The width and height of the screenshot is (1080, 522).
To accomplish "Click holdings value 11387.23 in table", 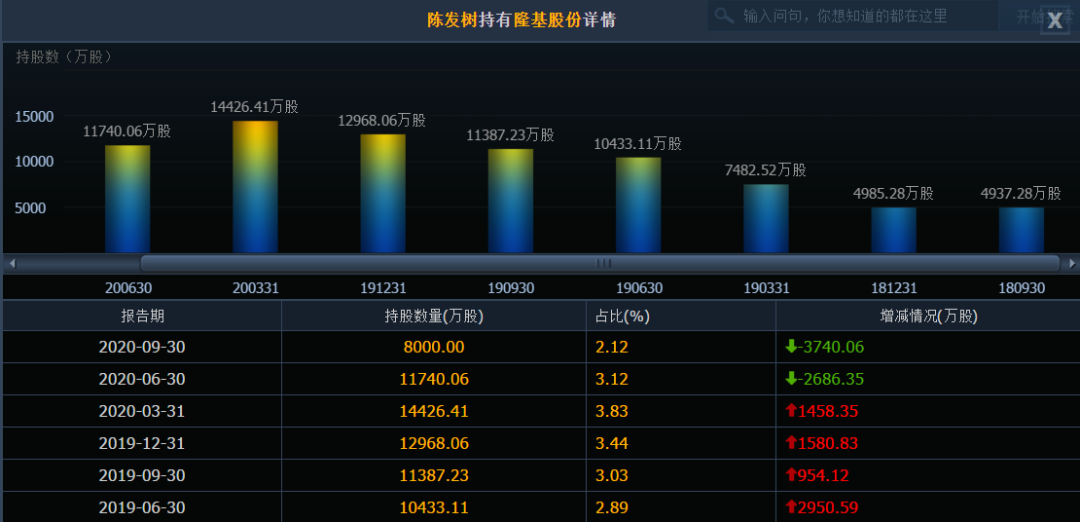I will pyautogui.click(x=434, y=475).
